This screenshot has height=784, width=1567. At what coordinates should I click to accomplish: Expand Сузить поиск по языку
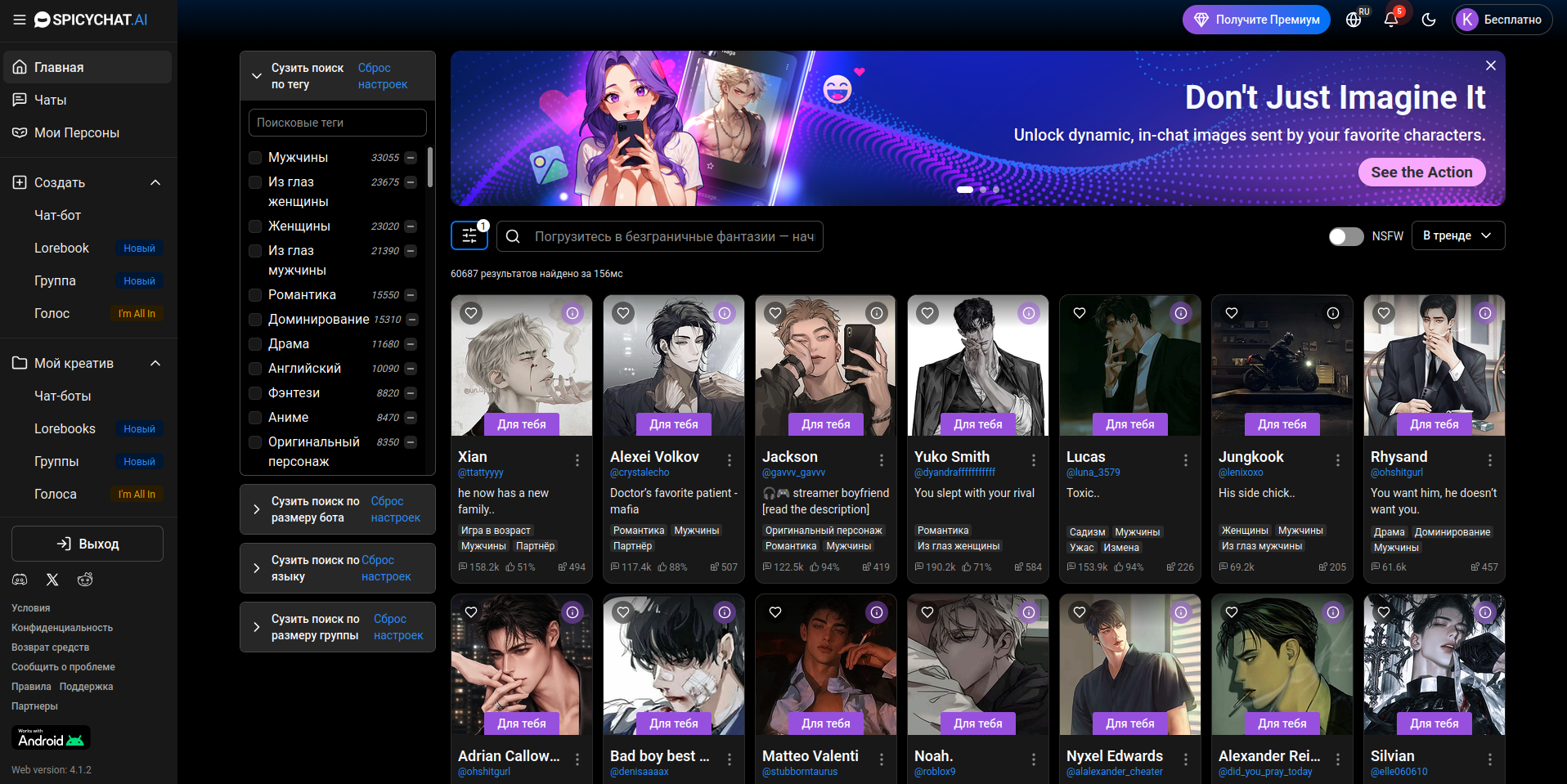click(x=257, y=568)
